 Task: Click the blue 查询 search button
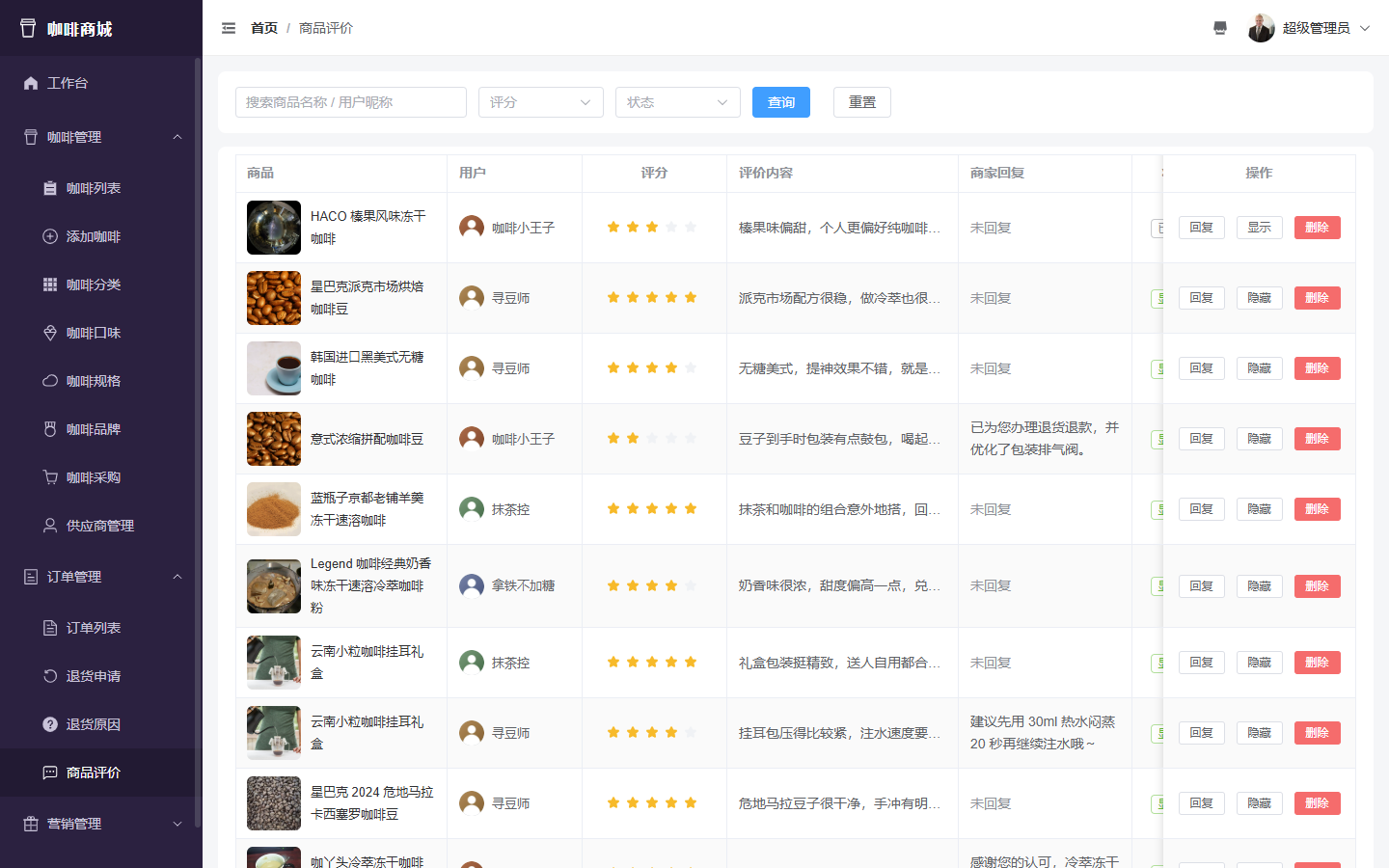[x=781, y=102]
